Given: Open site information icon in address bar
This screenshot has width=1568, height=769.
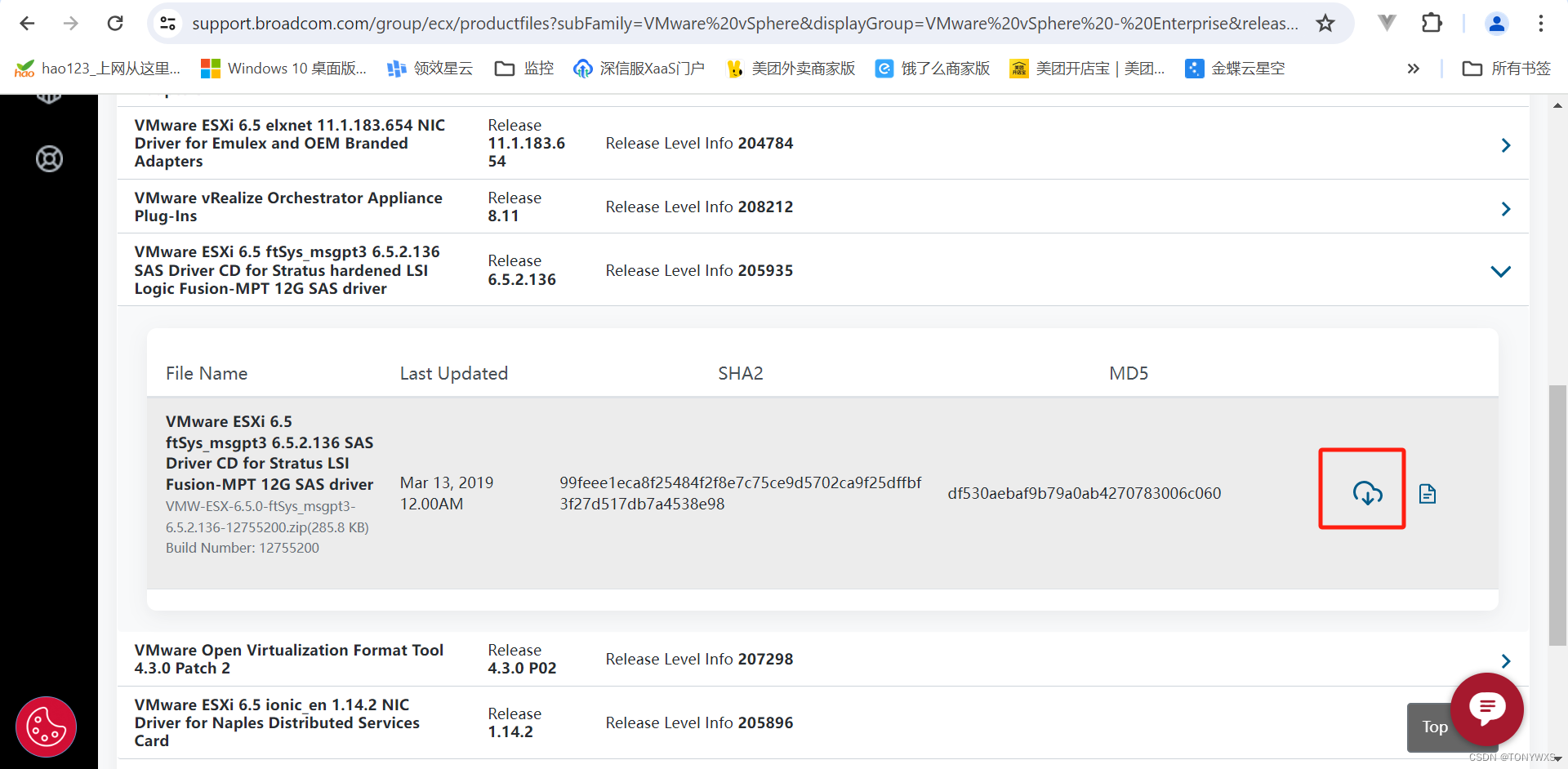Looking at the screenshot, I should tap(168, 24).
